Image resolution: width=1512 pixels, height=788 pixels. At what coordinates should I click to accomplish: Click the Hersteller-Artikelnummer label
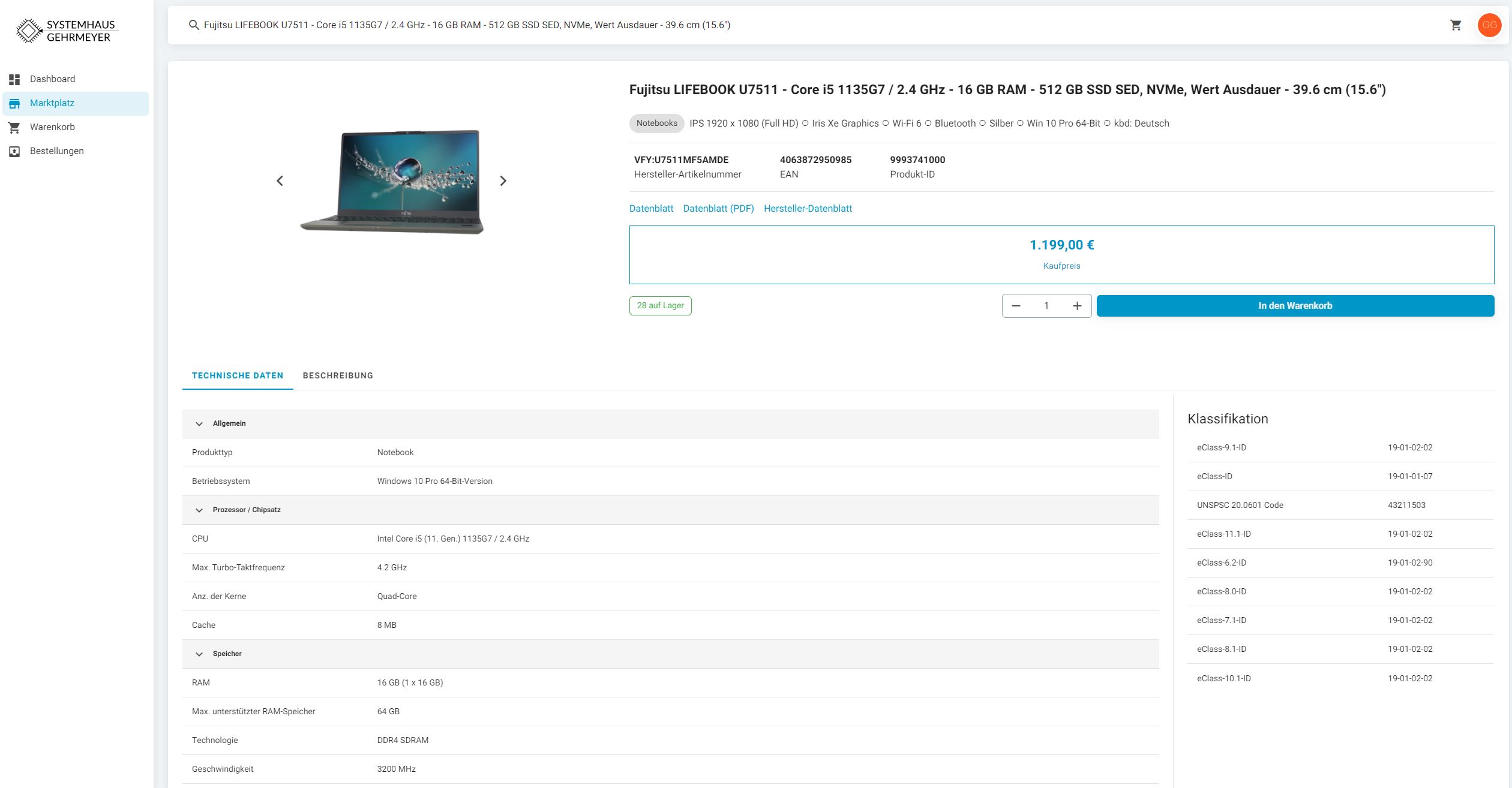point(688,175)
